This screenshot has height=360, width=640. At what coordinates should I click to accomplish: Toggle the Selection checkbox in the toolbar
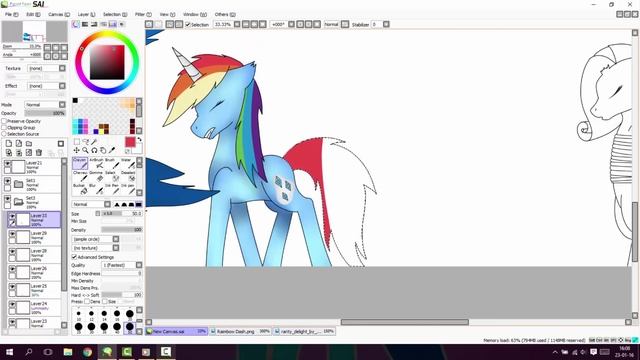(188, 24)
